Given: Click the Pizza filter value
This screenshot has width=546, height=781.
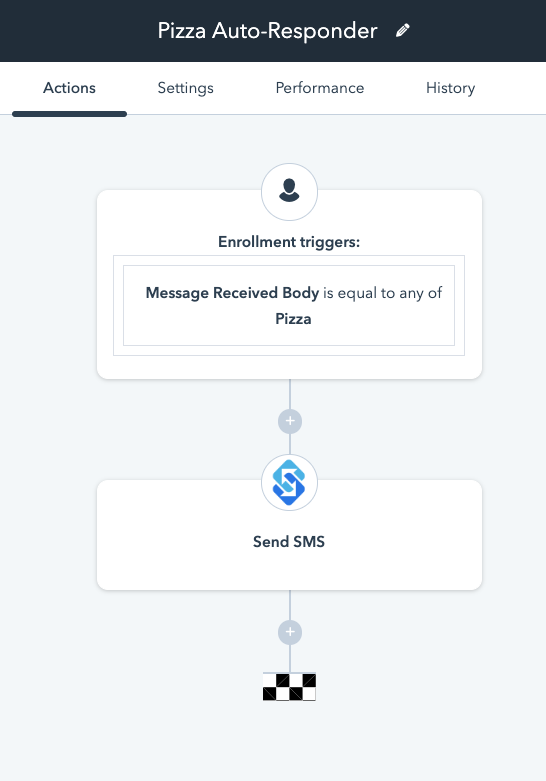Looking at the screenshot, I should click(293, 319).
